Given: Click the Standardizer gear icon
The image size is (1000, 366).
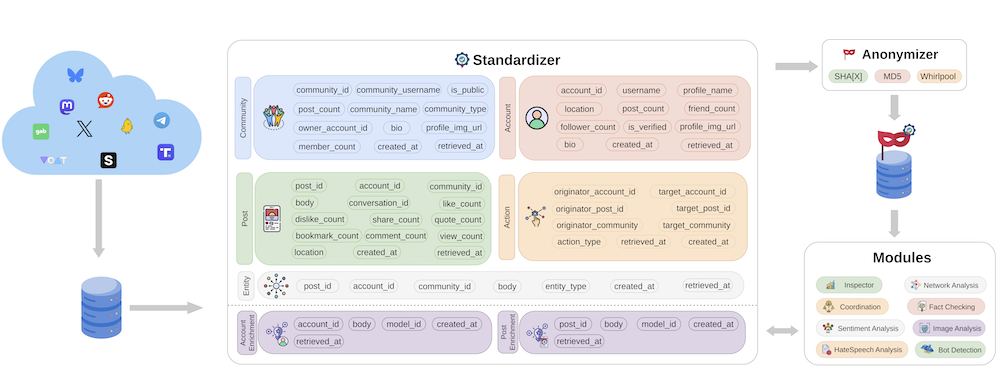Looking at the screenshot, I should point(462,60).
